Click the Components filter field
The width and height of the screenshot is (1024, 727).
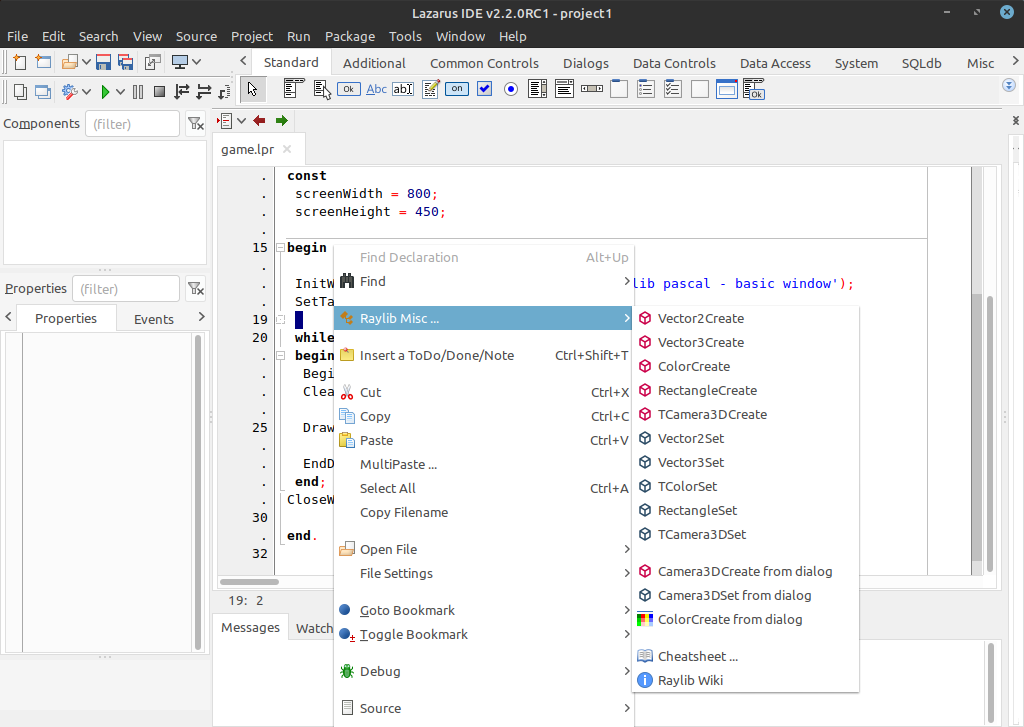click(133, 124)
